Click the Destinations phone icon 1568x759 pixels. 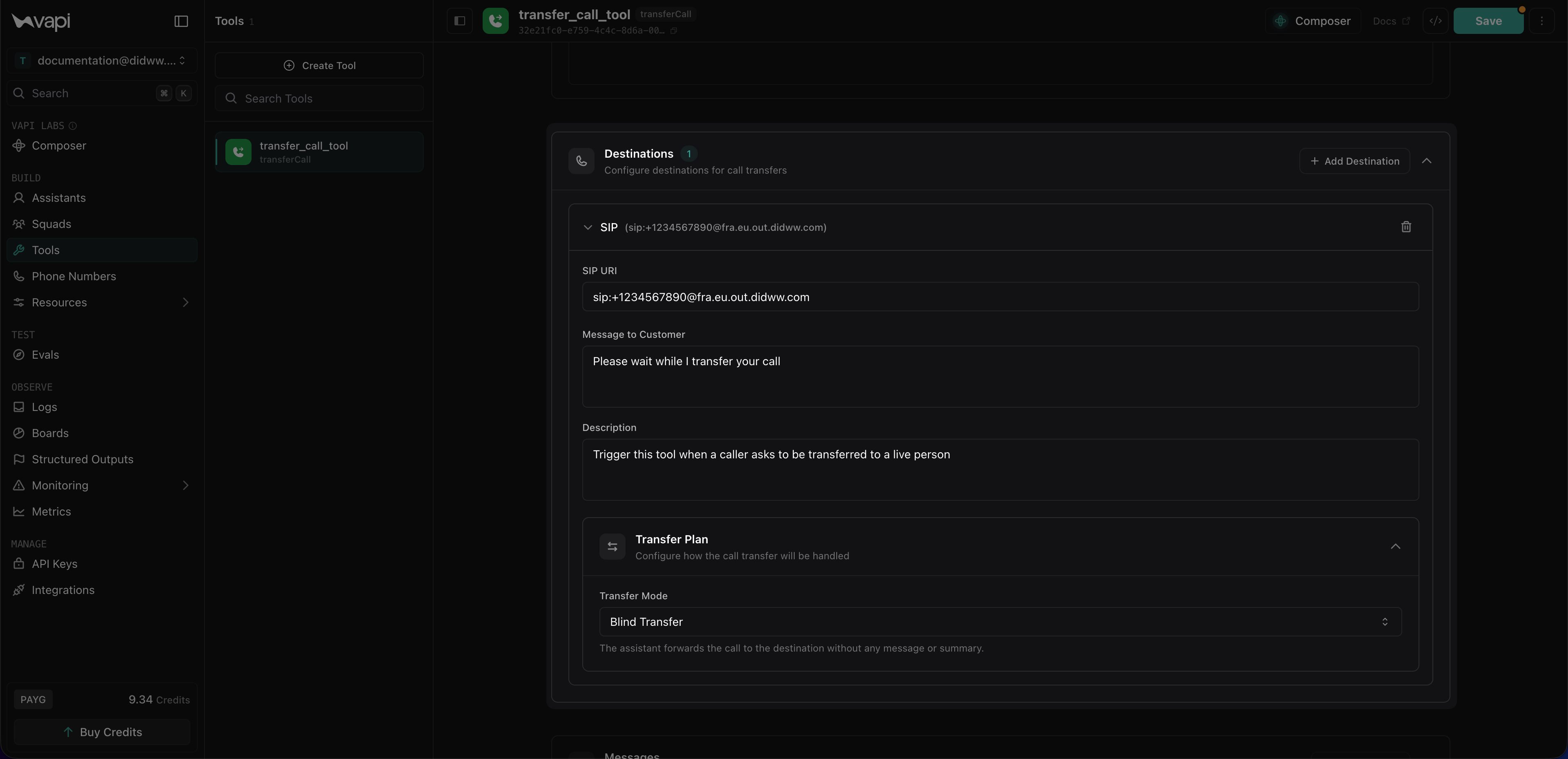581,161
